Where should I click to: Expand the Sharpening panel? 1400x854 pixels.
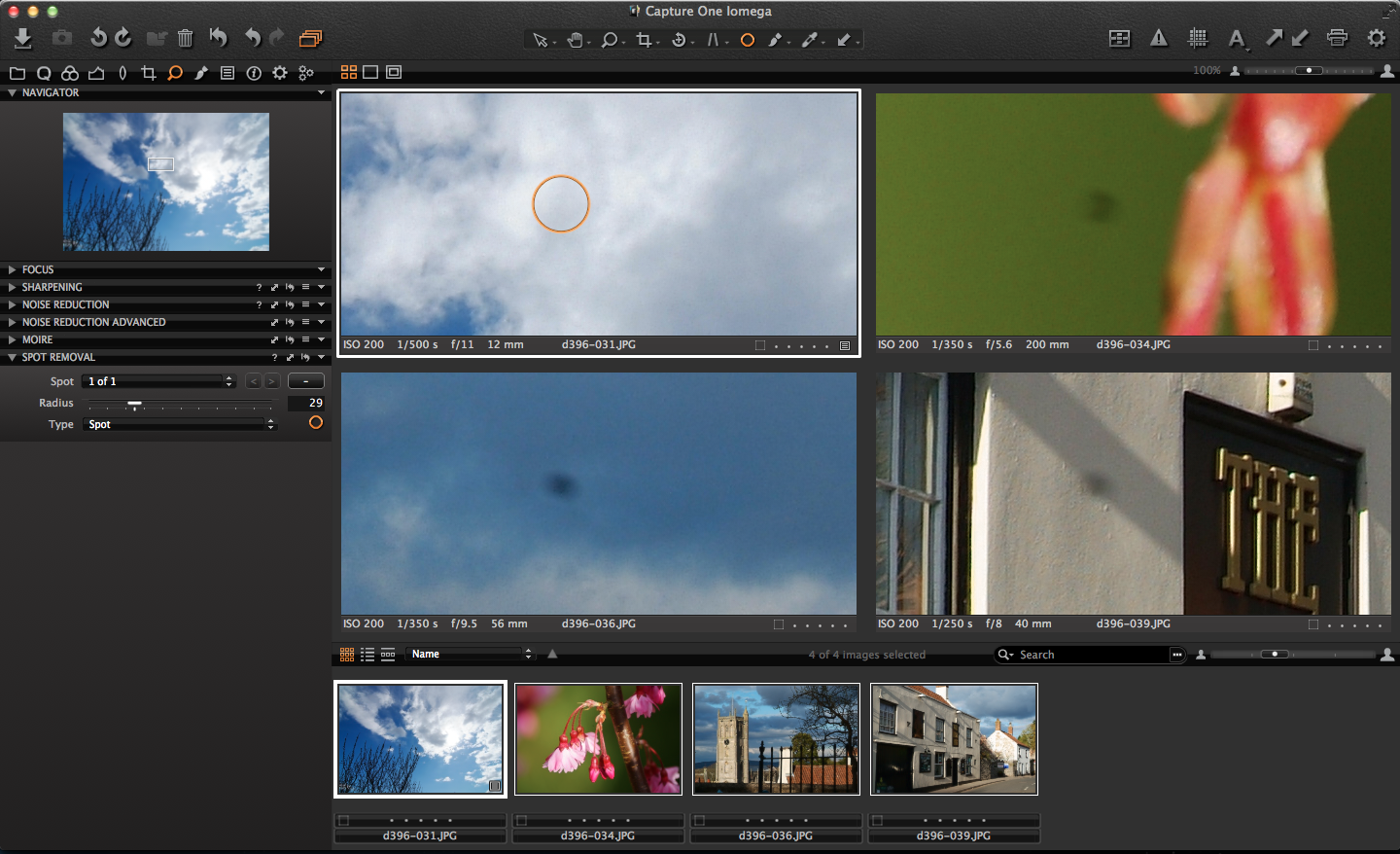(12, 287)
